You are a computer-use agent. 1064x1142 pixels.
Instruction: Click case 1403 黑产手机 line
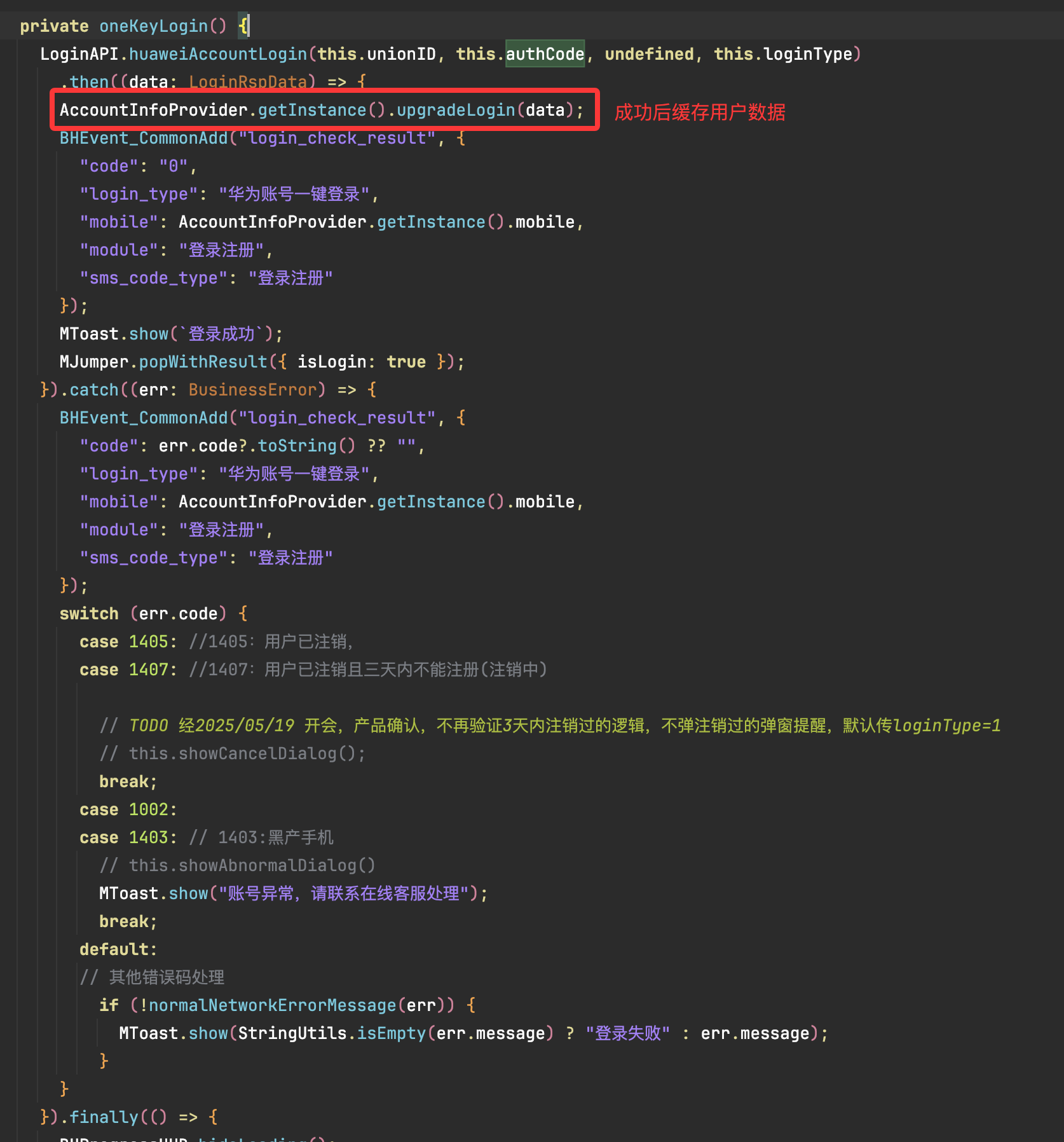207,837
